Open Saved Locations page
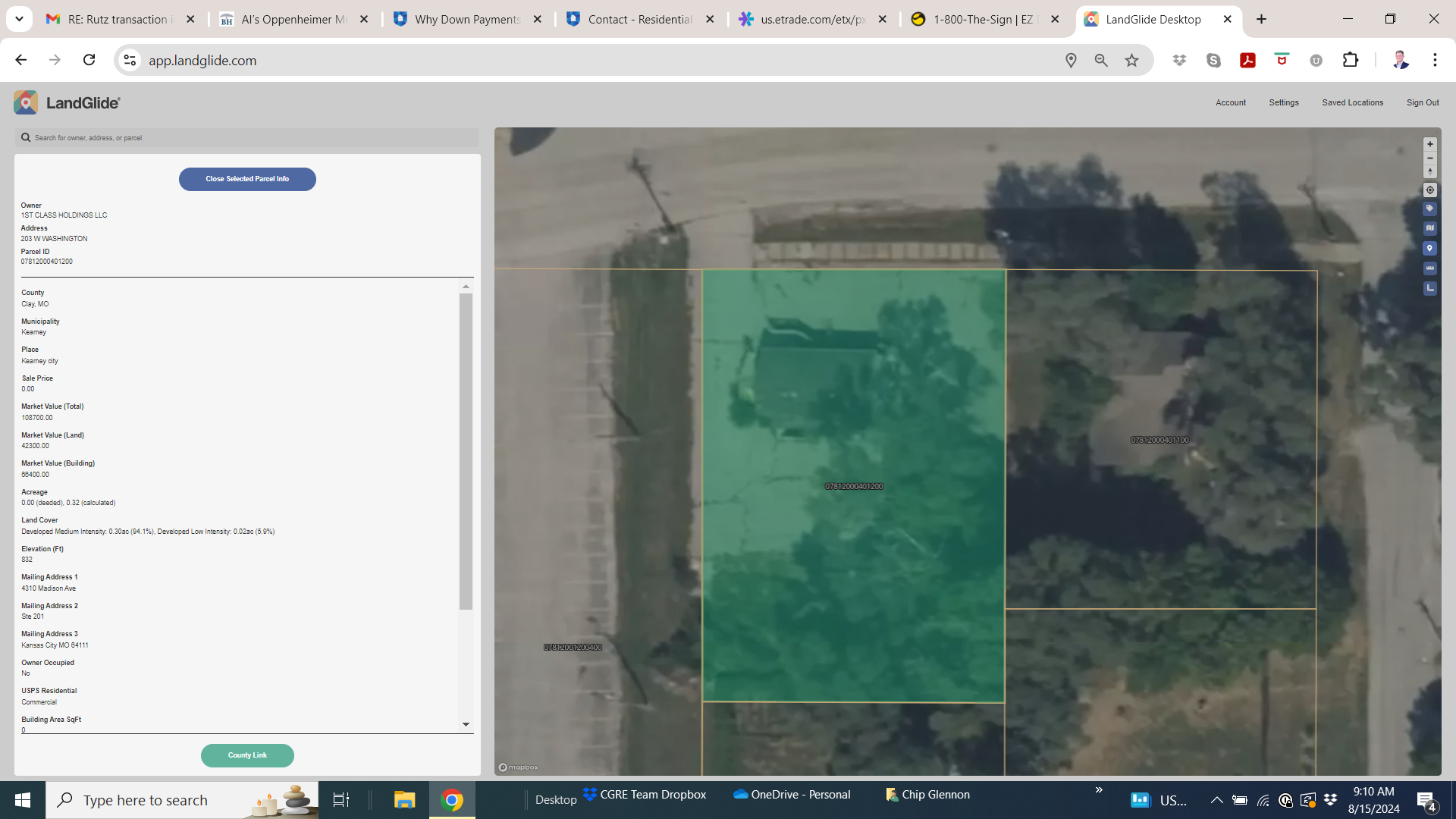This screenshot has width=1456, height=819. (1352, 102)
